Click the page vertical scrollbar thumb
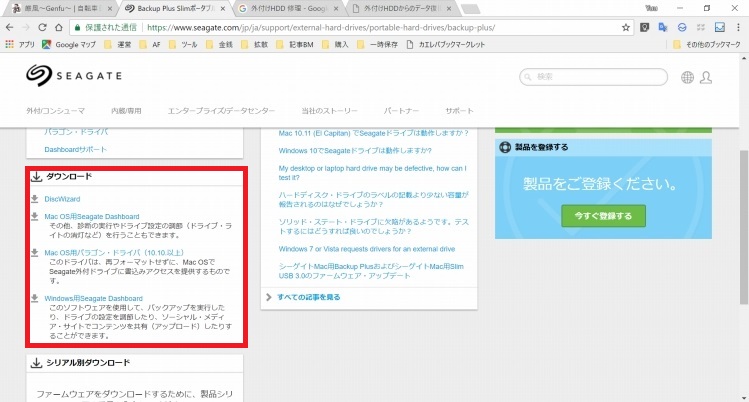 744,227
